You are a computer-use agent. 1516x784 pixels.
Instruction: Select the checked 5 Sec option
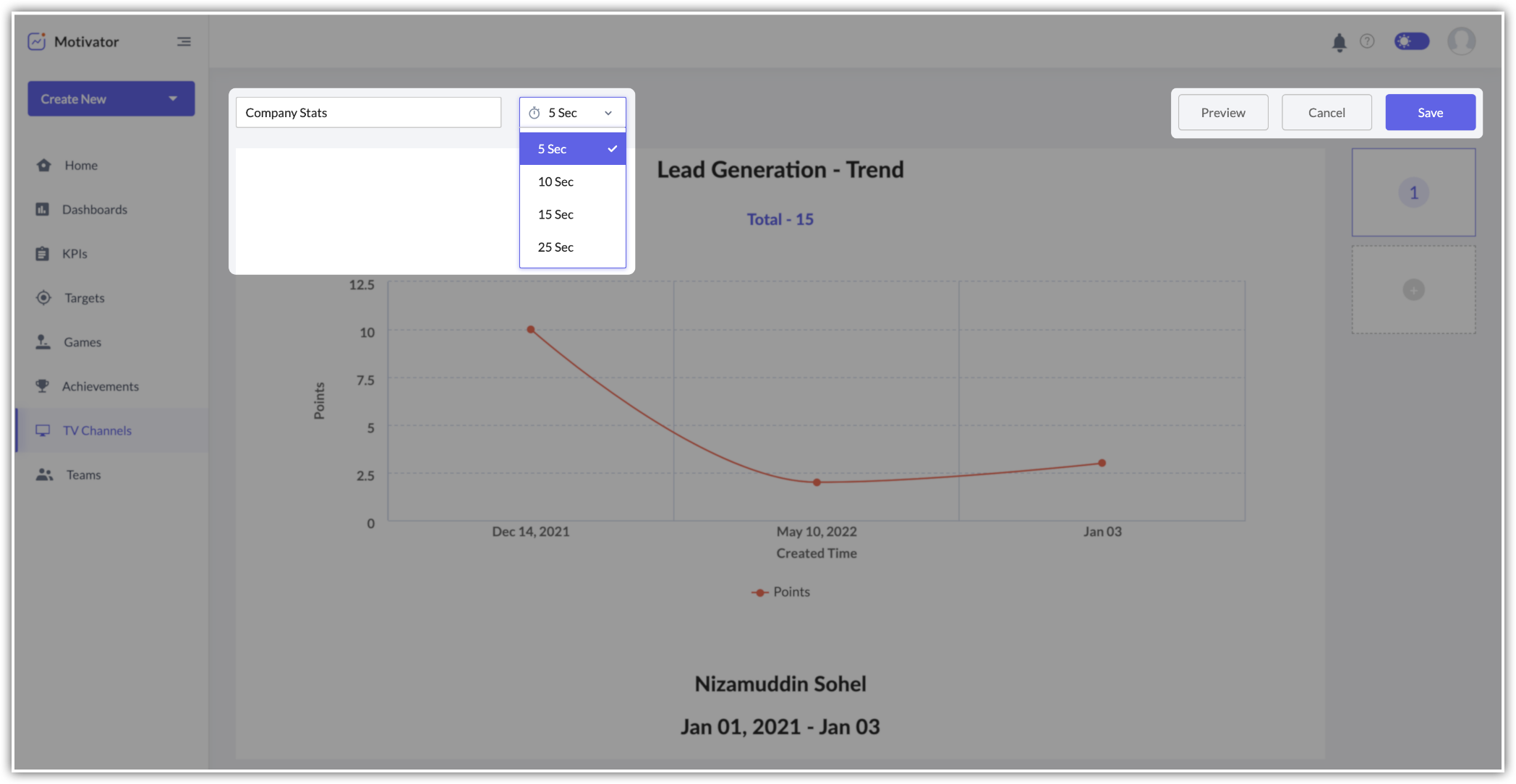pos(572,149)
